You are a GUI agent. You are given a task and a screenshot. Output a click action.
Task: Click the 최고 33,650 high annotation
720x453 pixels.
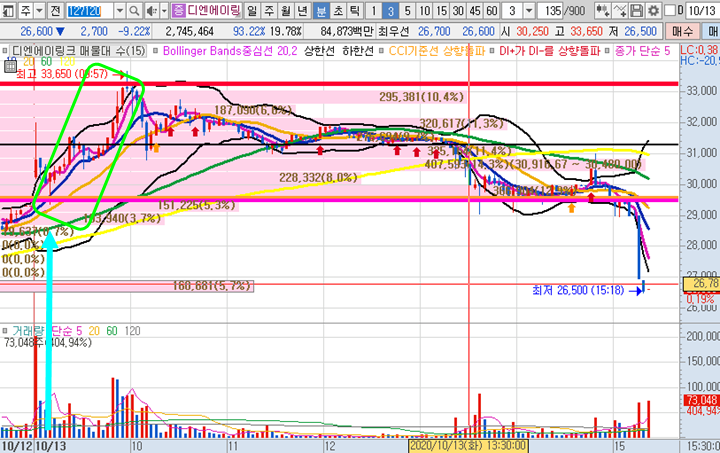[62, 74]
